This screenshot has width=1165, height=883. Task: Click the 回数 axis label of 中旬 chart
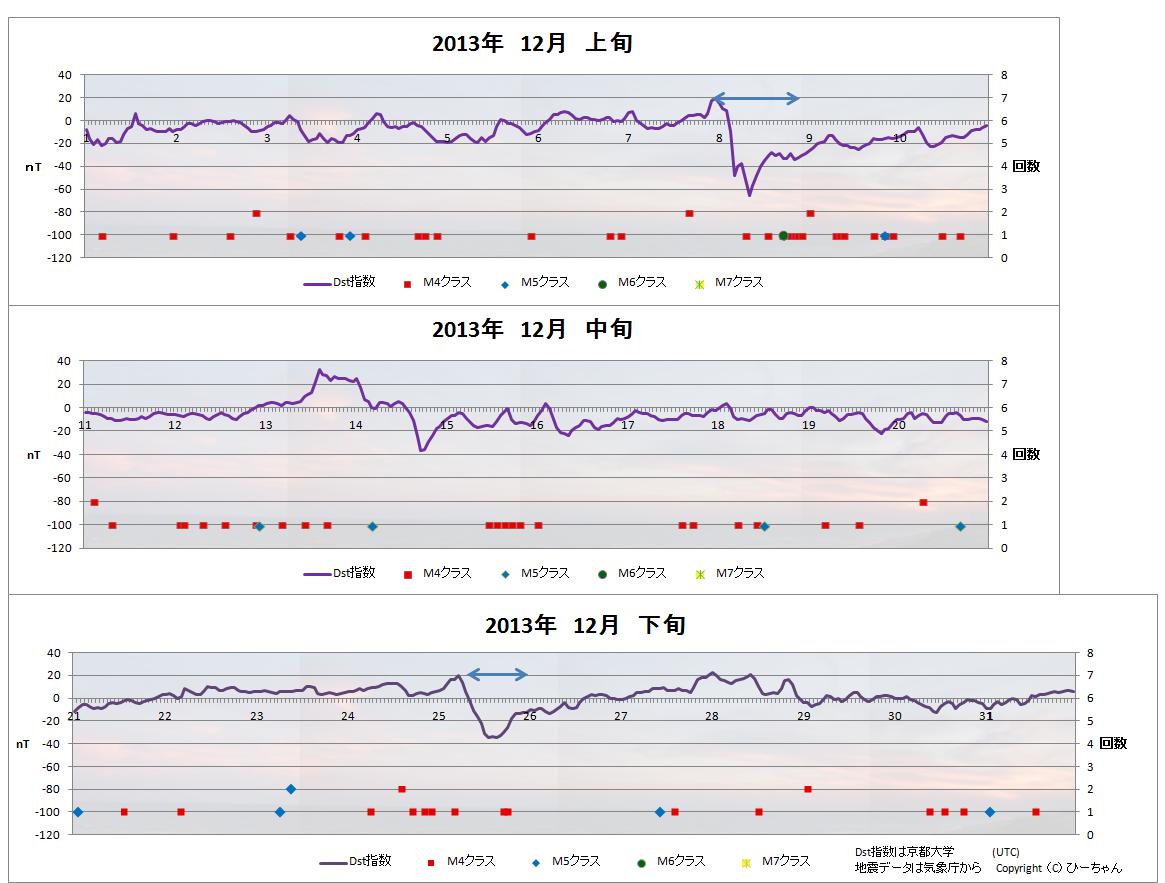pyautogui.click(x=1026, y=454)
